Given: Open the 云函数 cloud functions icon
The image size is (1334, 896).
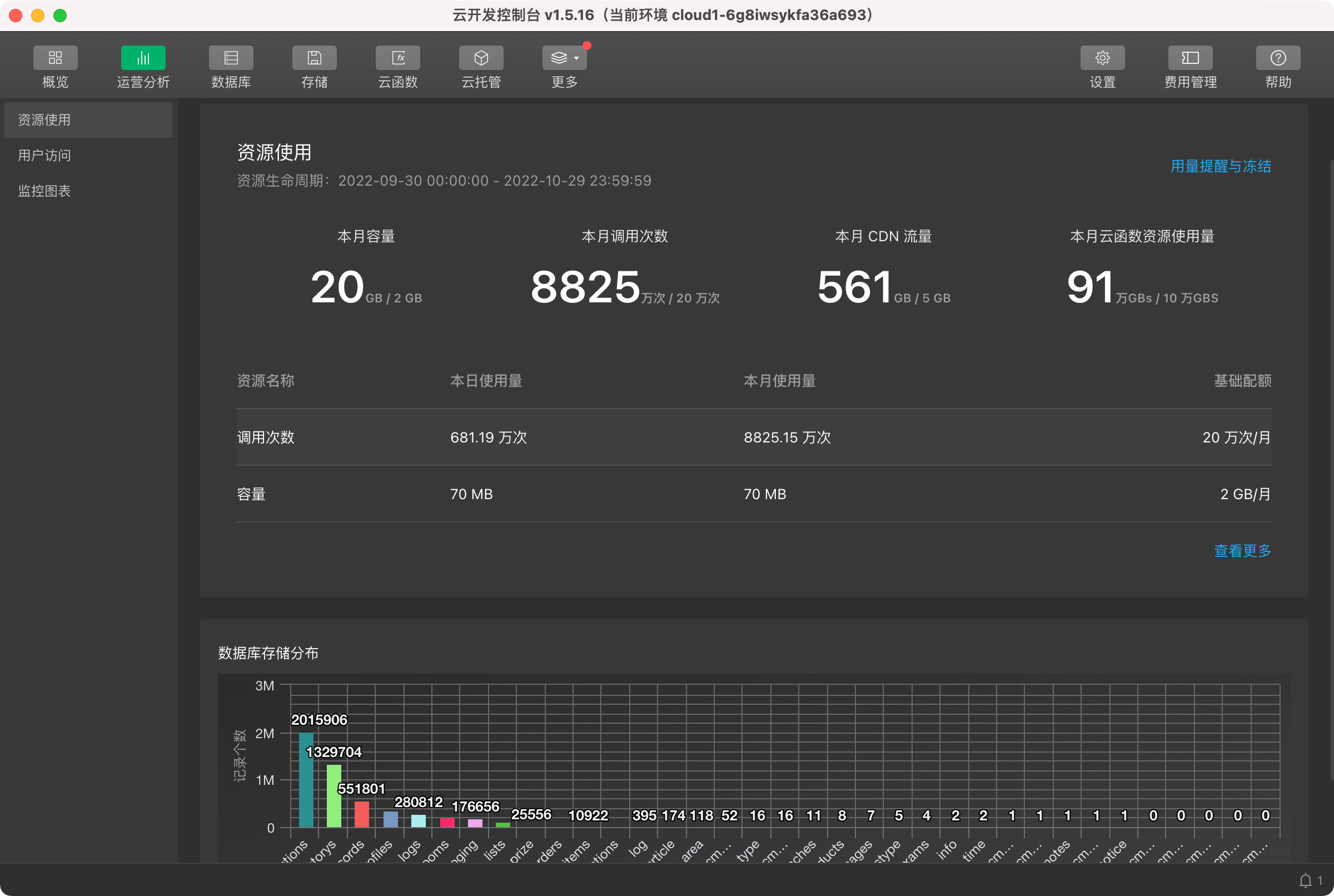Looking at the screenshot, I should (x=397, y=58).
